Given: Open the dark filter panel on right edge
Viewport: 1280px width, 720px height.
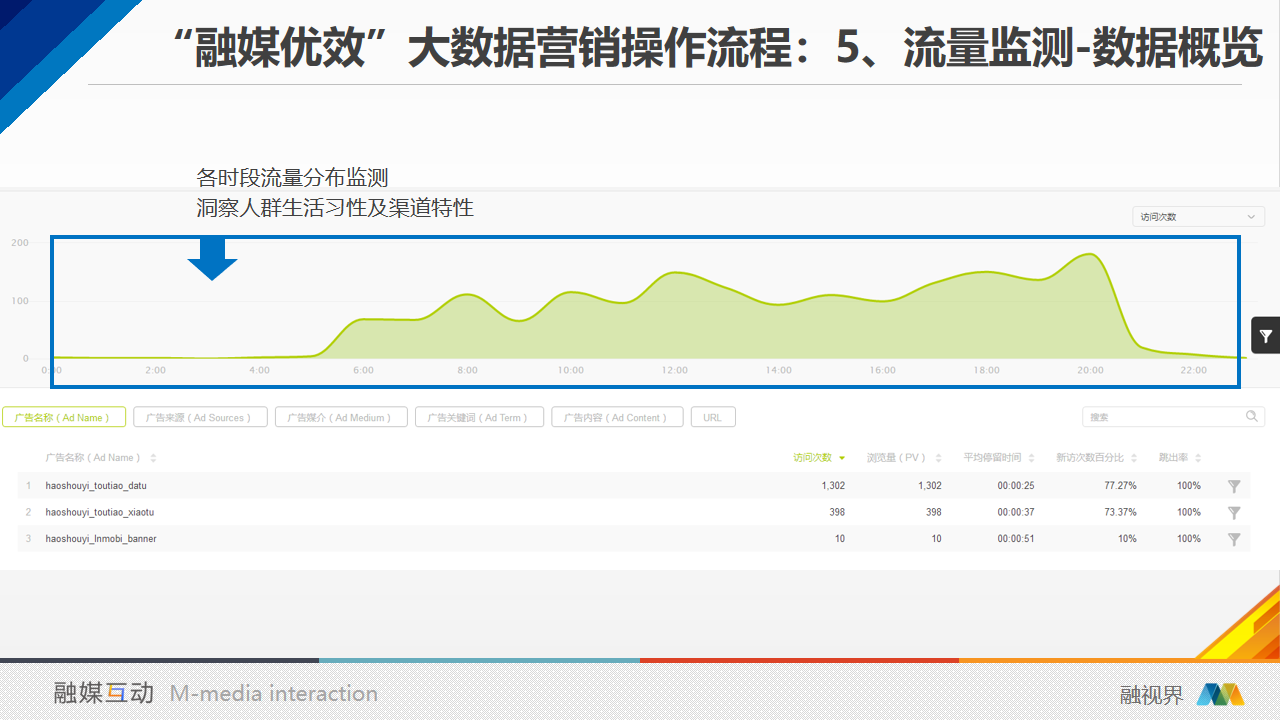Looking at the screenshot, I should (1265, 336).
